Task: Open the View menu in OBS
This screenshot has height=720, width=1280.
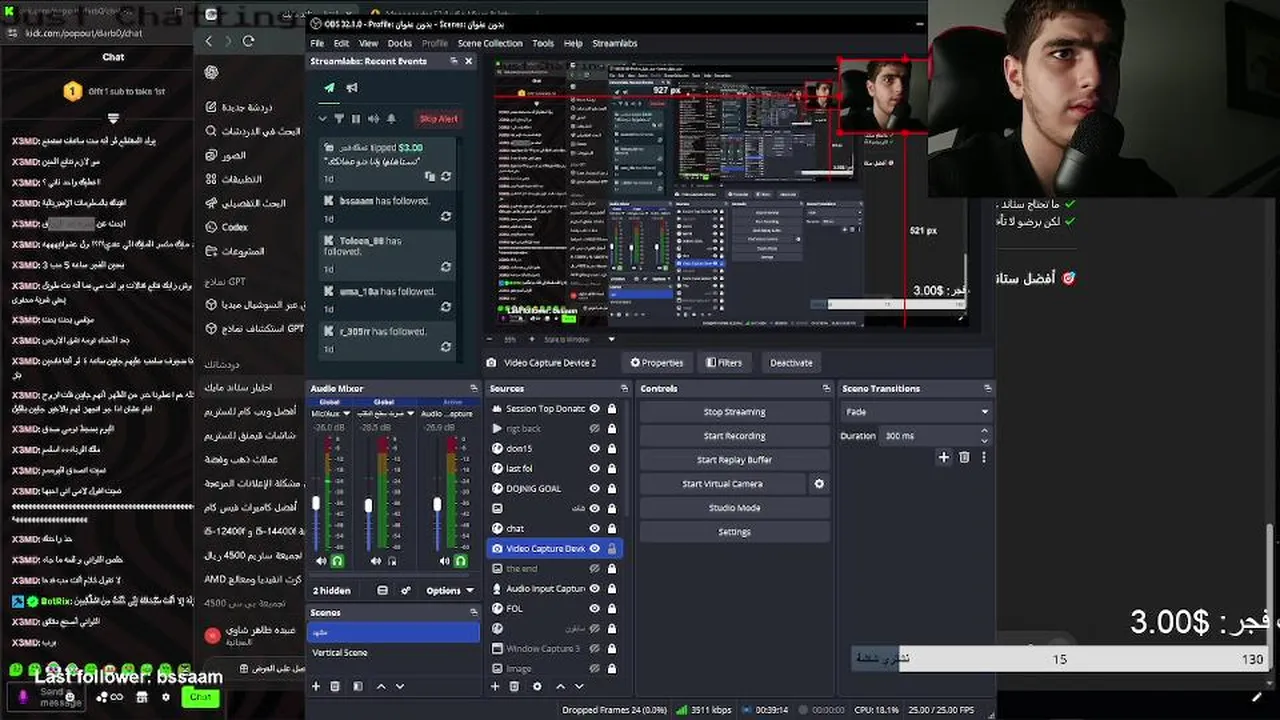Action: (368, 44)
